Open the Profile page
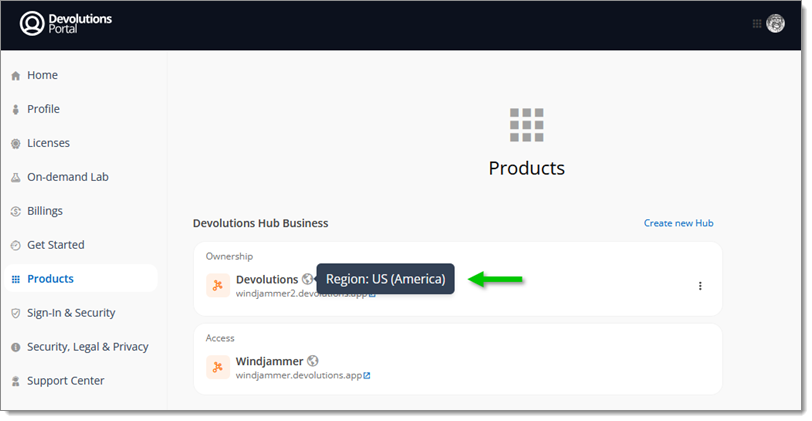 [43, 109]
